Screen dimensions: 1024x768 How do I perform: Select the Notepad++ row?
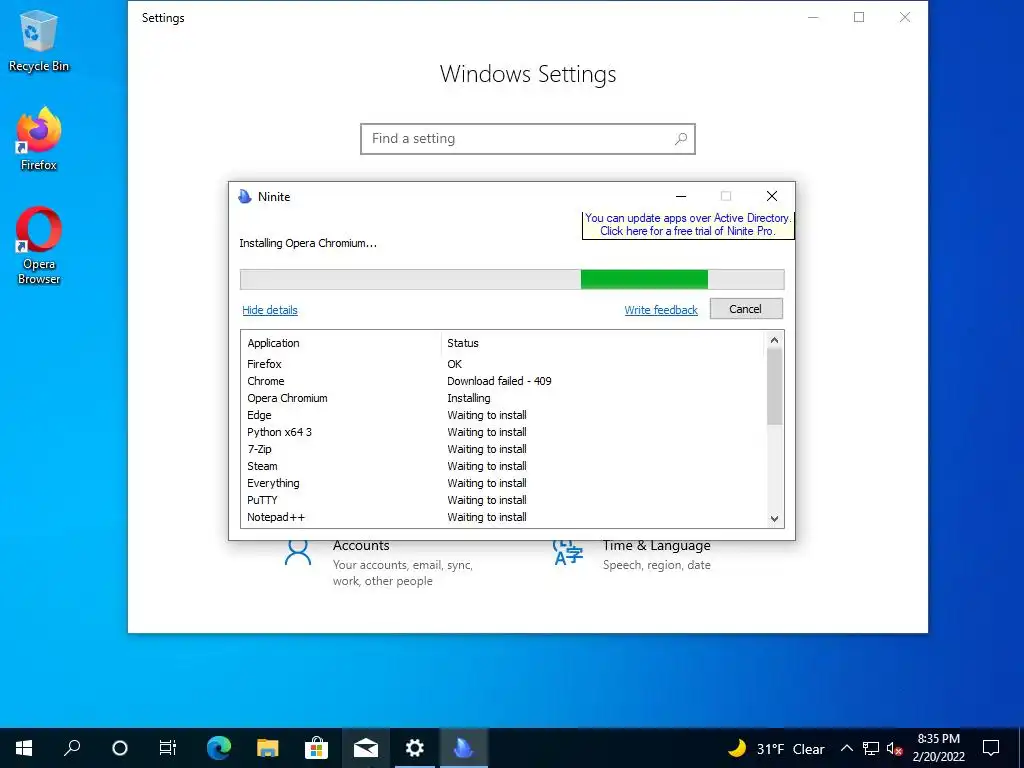point(504,517)
